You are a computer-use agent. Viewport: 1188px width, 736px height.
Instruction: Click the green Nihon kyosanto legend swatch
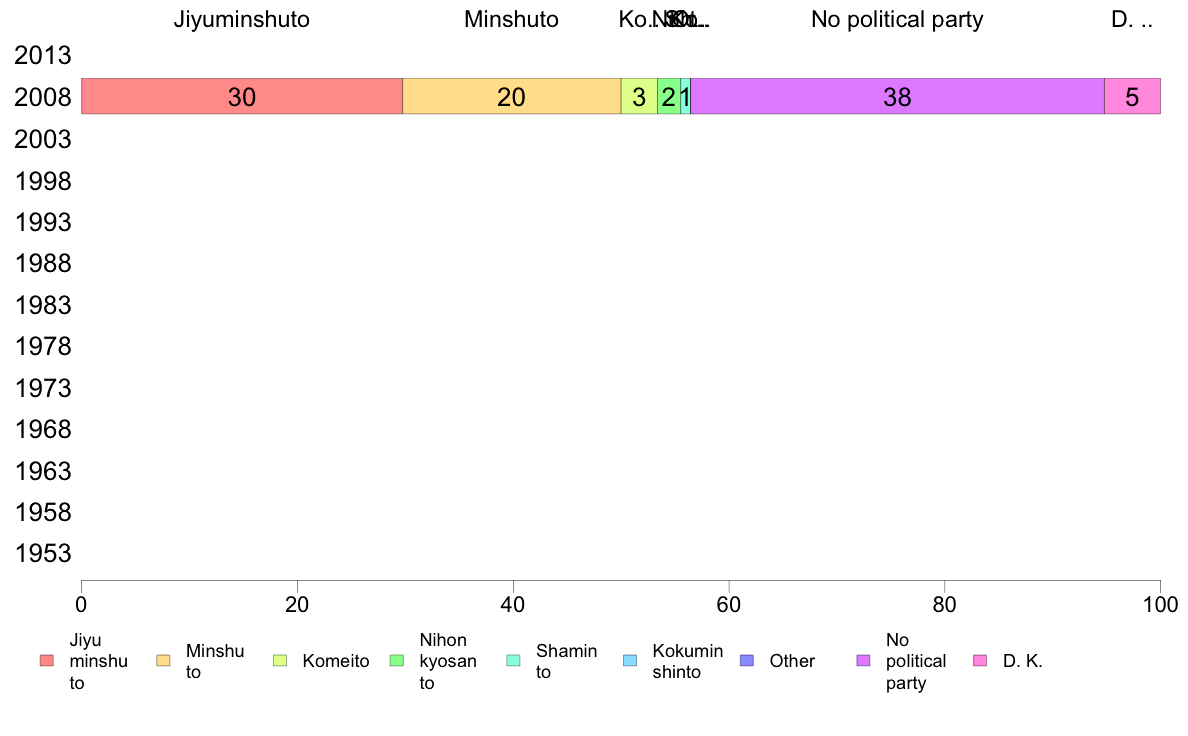click(396, 661)
